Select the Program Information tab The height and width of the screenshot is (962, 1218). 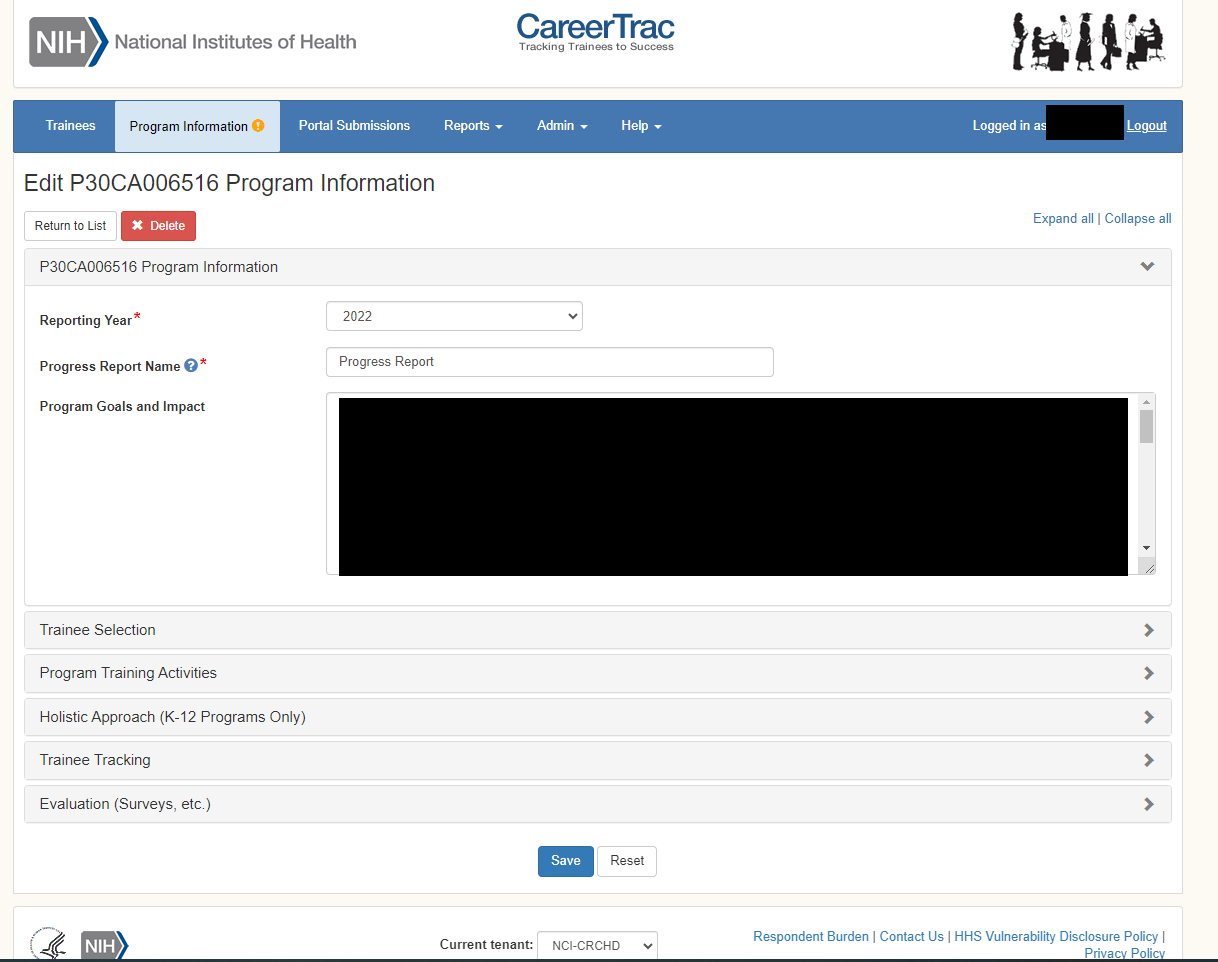click(x=197, y=126)
